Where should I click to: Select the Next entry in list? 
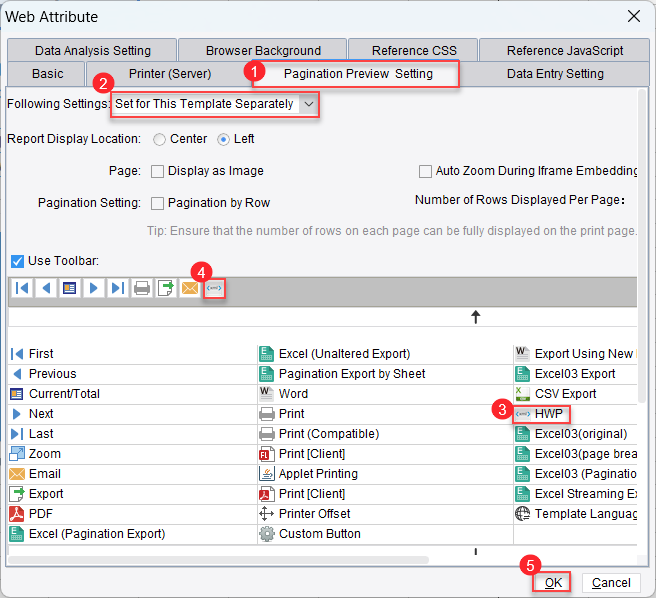132,414
